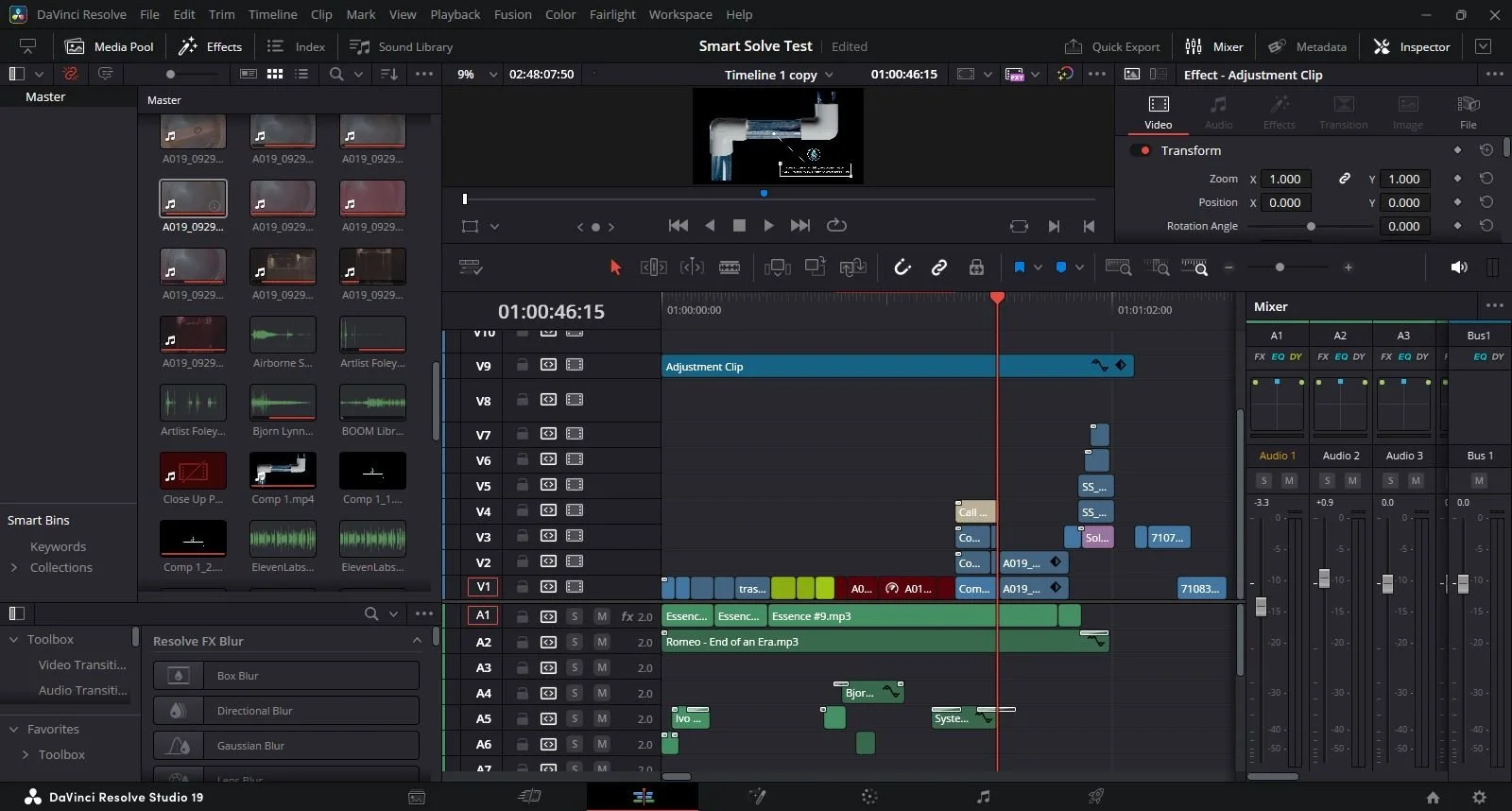Open the Sound Library panel
Image resolution: width=1512 pixels, height=811 pixels.
(x=401, y=46)
